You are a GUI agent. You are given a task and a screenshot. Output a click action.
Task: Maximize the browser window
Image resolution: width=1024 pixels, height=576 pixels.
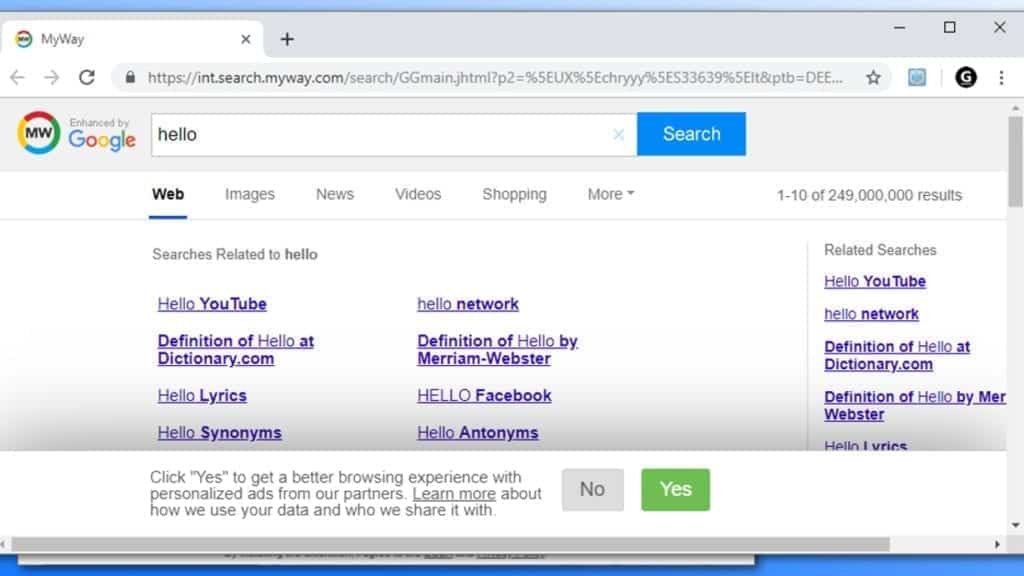[950, 27]
